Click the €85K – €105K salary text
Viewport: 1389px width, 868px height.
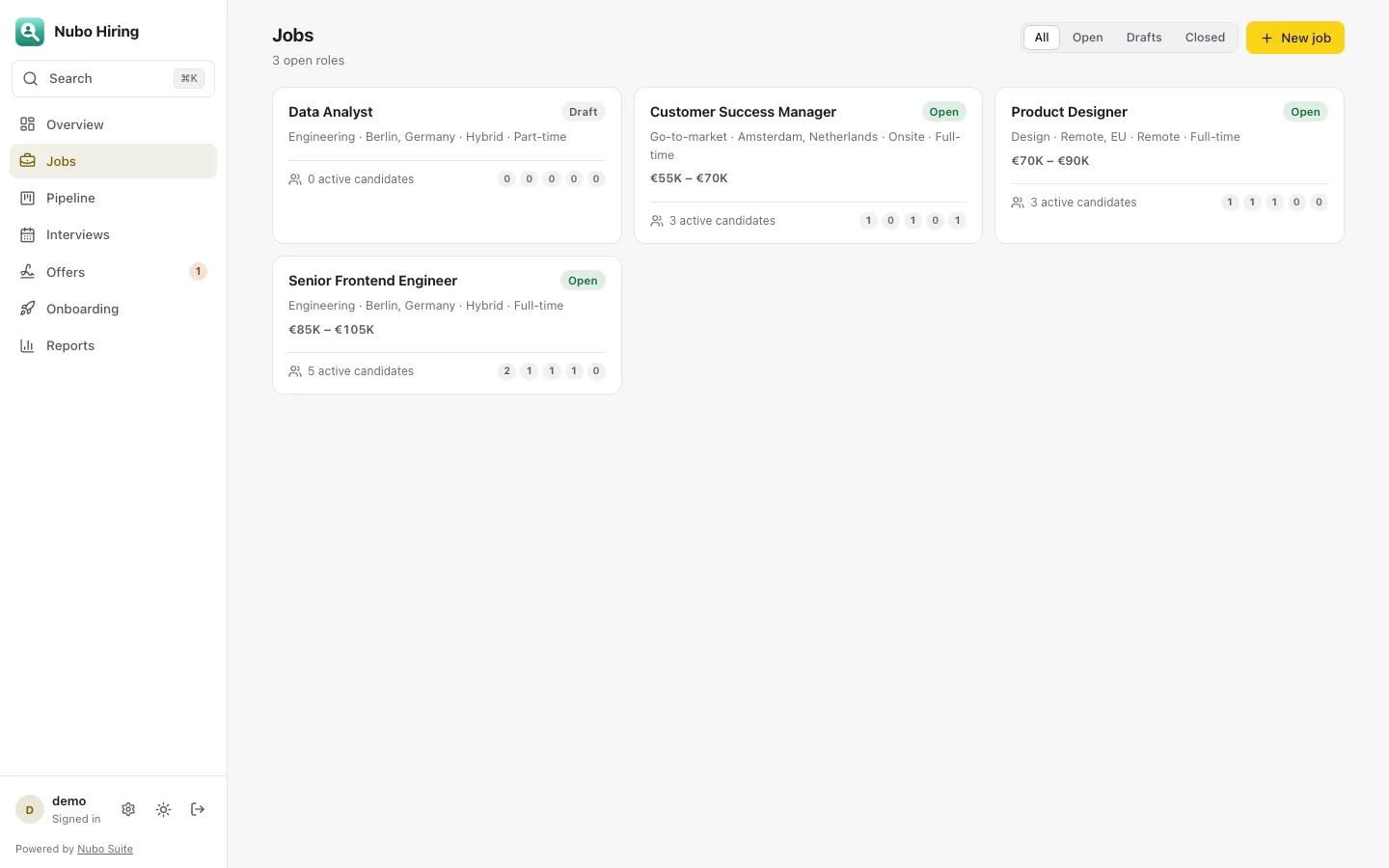tap(331, 330)
